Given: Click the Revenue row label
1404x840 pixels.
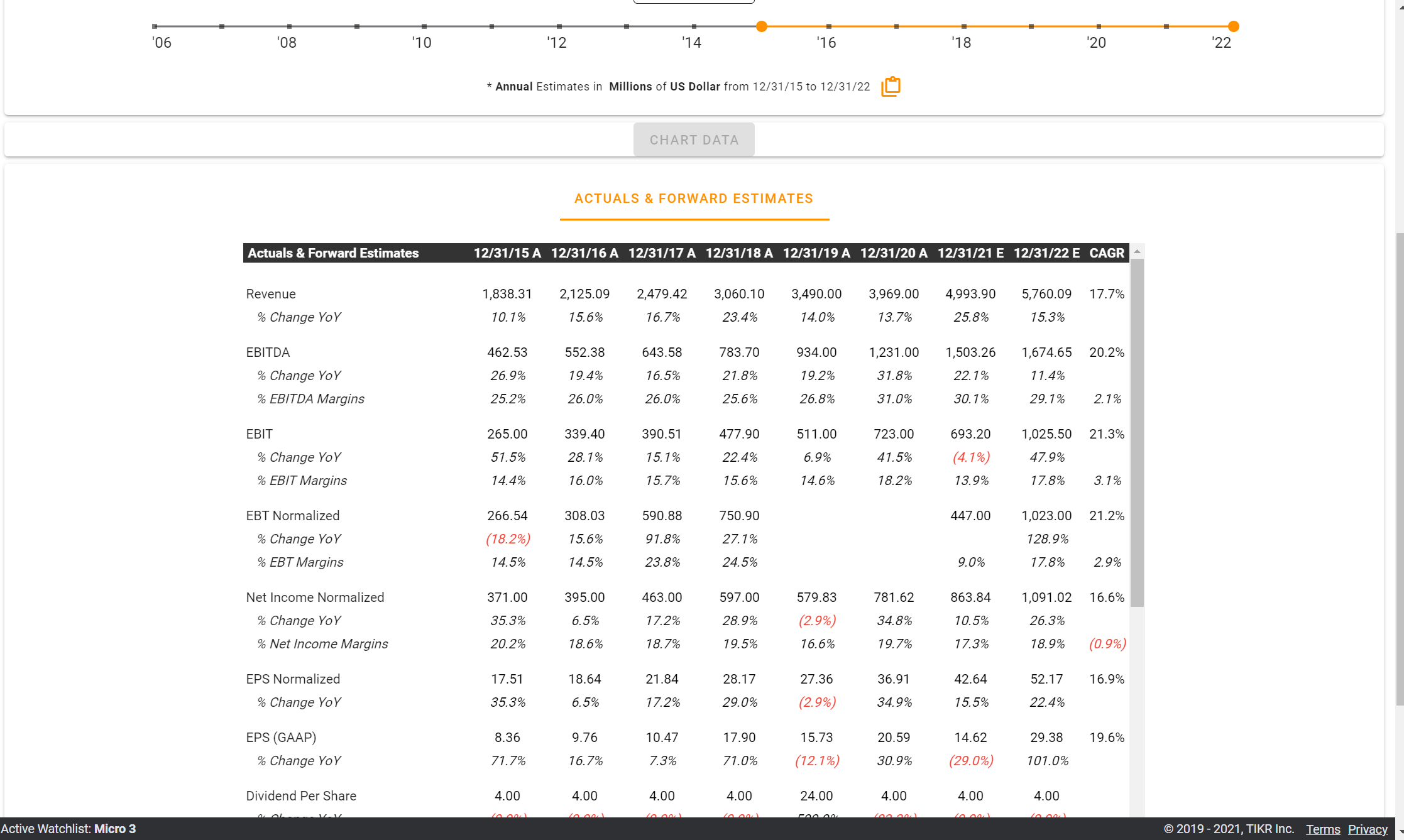Looking at the screenshot, I should tap(271, 293).
